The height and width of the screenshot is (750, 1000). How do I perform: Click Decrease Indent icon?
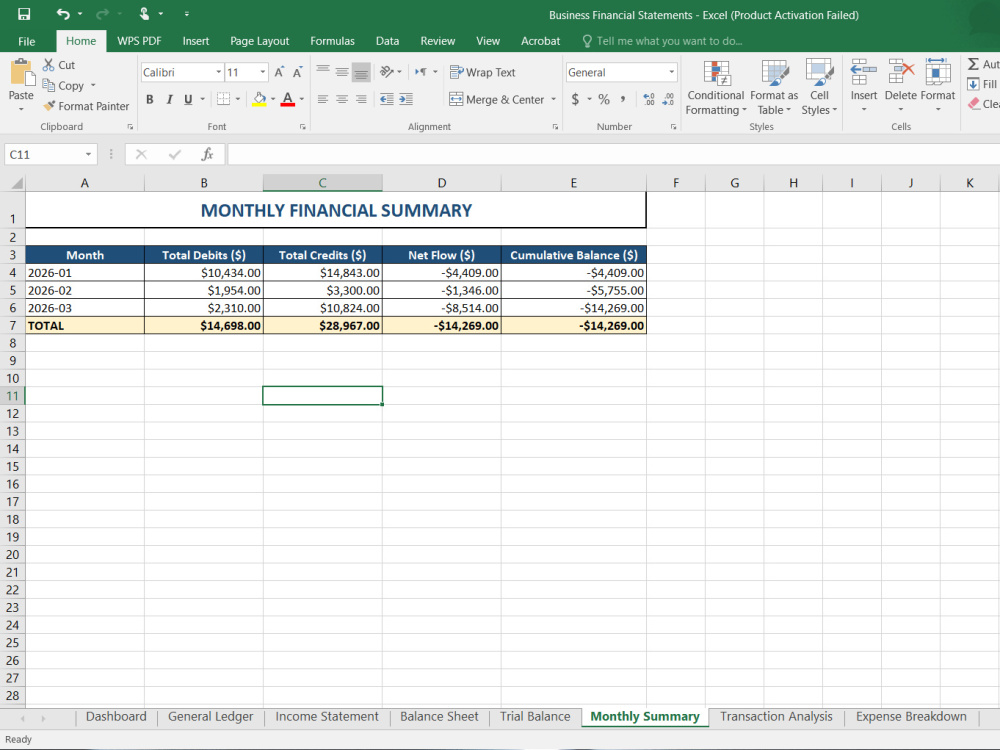(x=386, y=99)
